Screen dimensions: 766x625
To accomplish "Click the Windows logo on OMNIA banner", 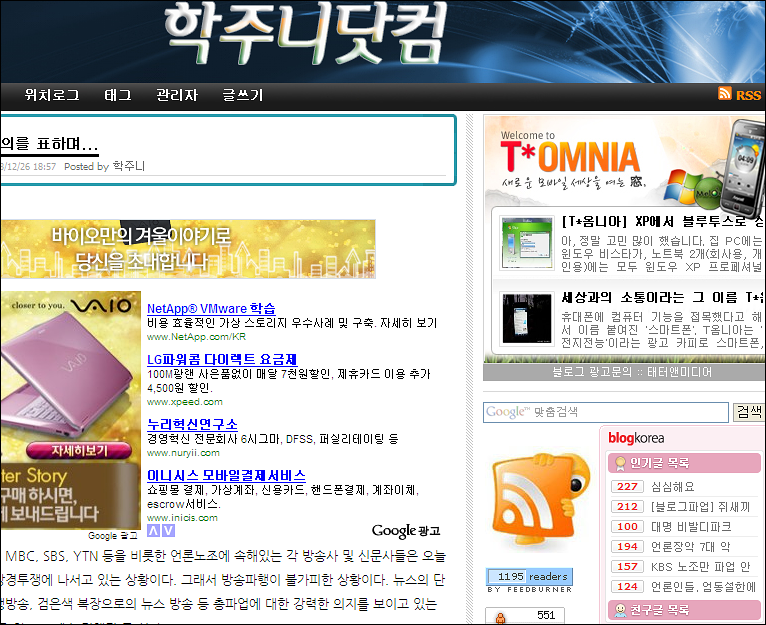I will pos(683,188).
